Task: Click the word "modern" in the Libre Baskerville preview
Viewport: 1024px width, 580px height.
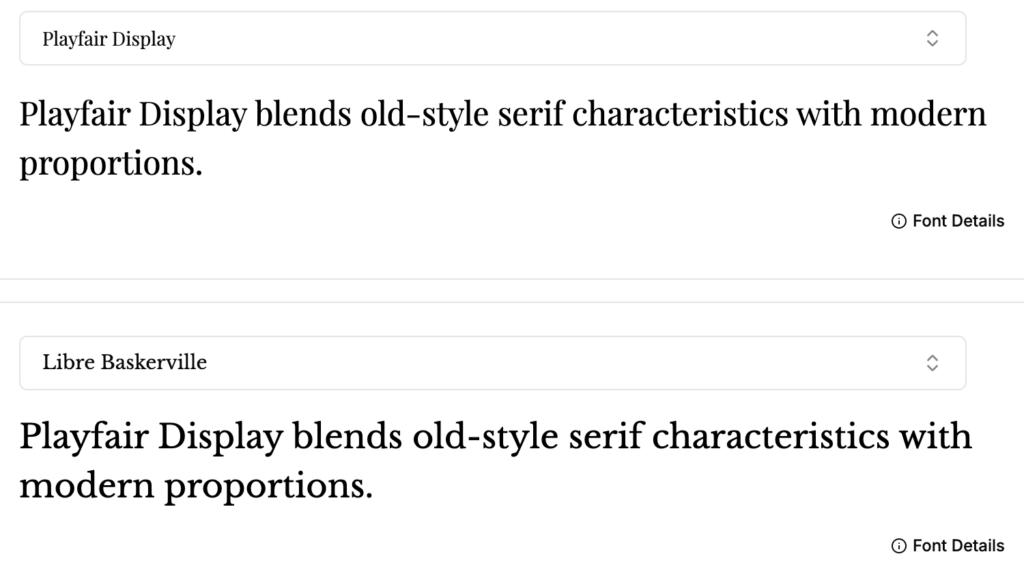Action: pos(87,487)
